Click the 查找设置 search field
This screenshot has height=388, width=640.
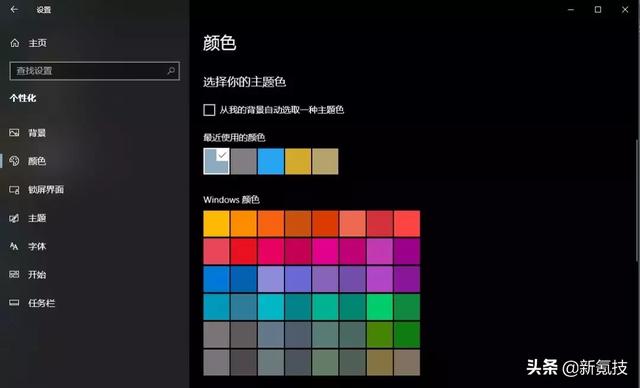pos(94,71)
